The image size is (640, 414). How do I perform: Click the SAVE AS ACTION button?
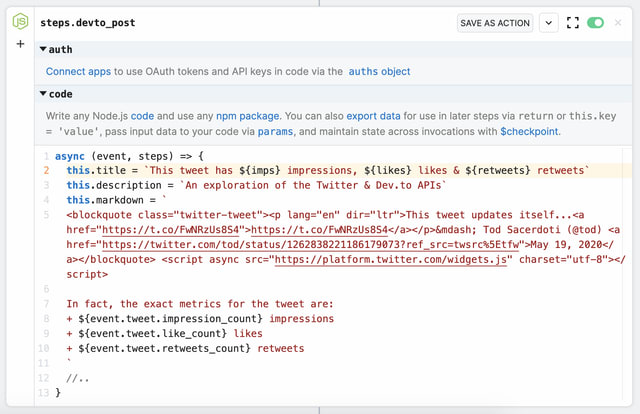[x=495, y=23]
